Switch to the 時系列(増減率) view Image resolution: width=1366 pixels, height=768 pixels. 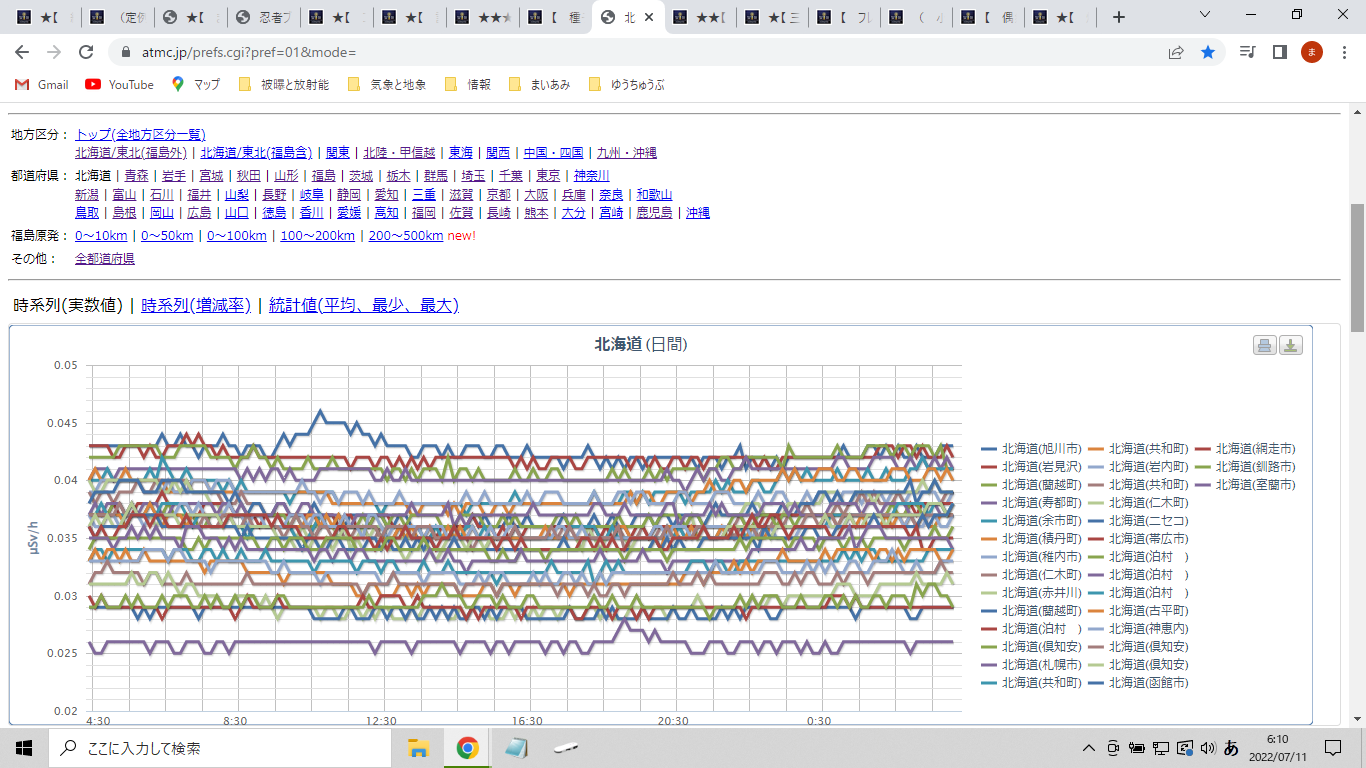196,305
